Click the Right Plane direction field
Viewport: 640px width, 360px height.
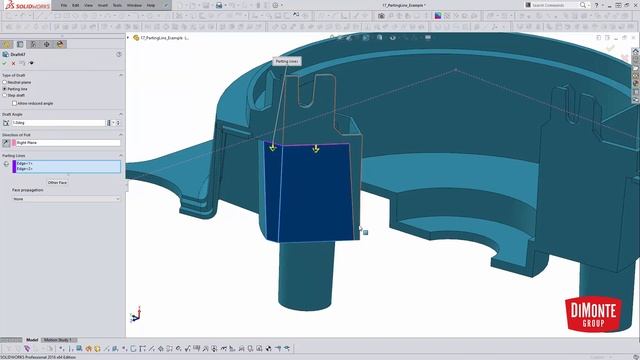point(68,142)
